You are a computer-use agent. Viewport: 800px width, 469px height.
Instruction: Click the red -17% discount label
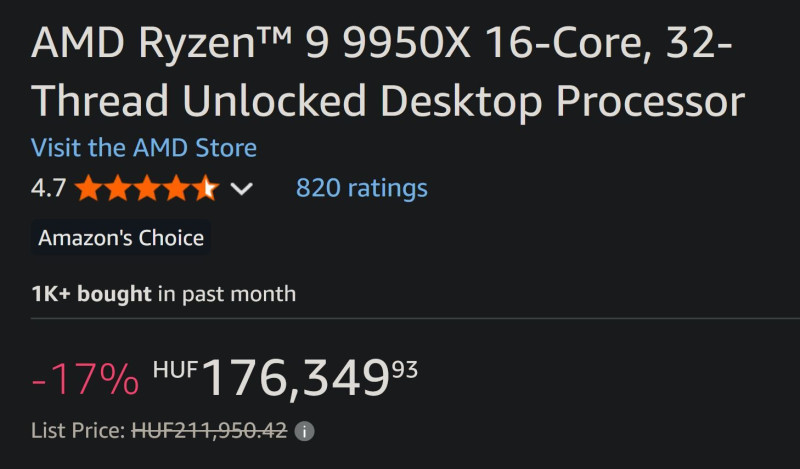(x=85, y=379)
